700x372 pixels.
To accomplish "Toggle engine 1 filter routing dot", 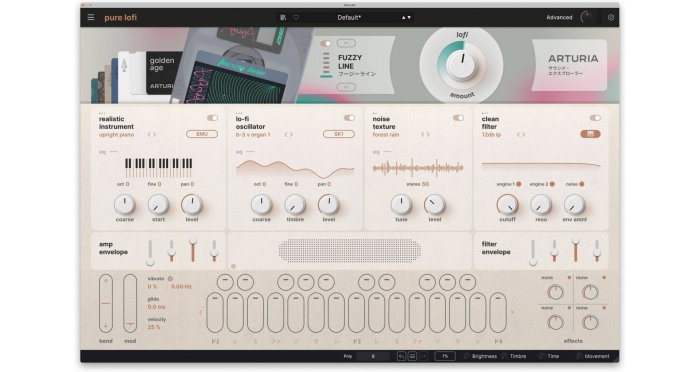I will [519, 184].
